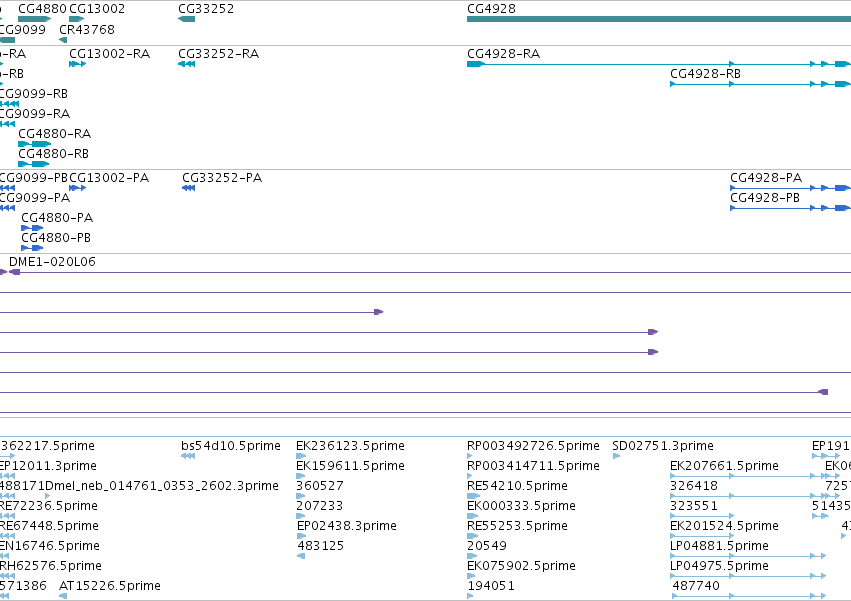Click the EK201524.5prime EST label
Screen dimensions: 851x601
tap(724, 526)
